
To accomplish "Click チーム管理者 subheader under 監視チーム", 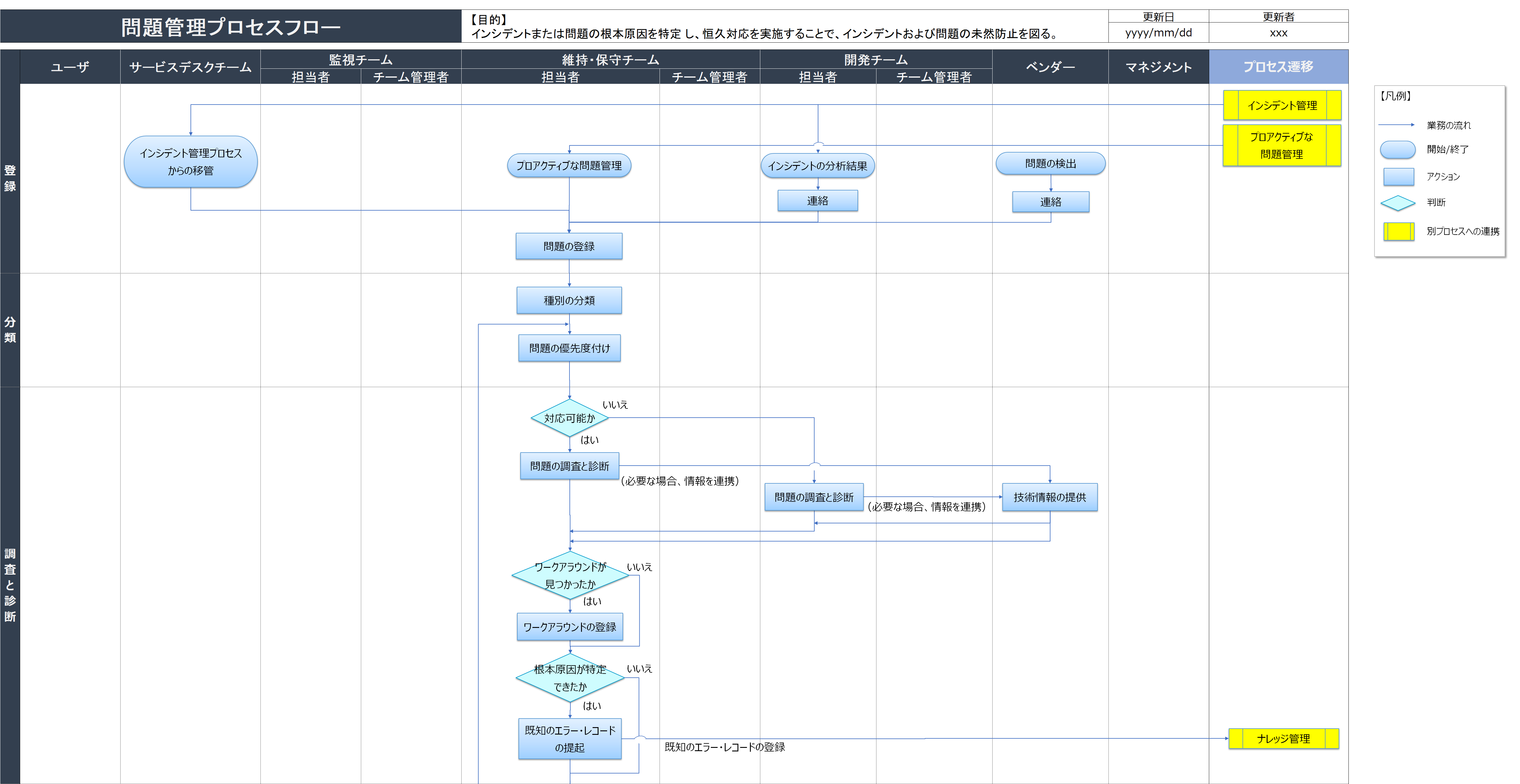I will tap(411, 77).
